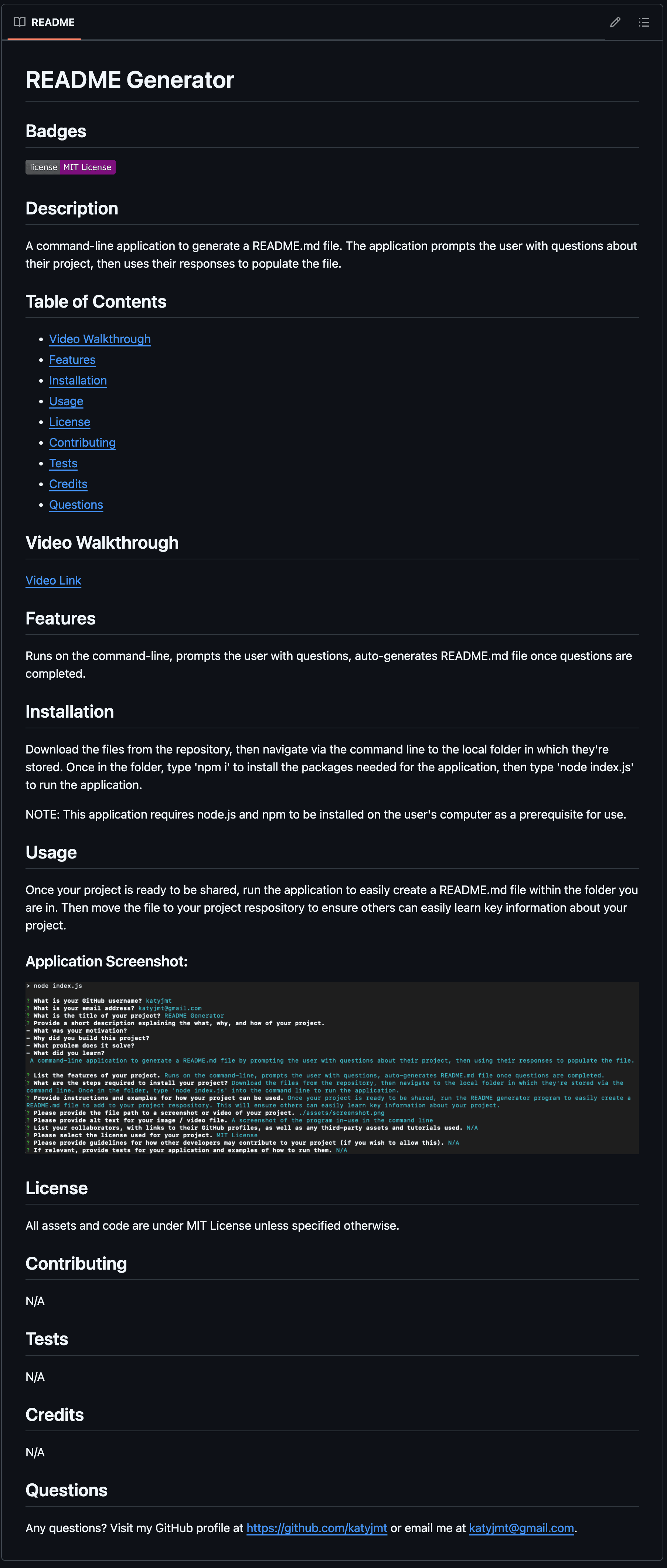Viewport: 667px width, 1568px height.
Task: Open the outline list icon
Action: tap(644, 22)
